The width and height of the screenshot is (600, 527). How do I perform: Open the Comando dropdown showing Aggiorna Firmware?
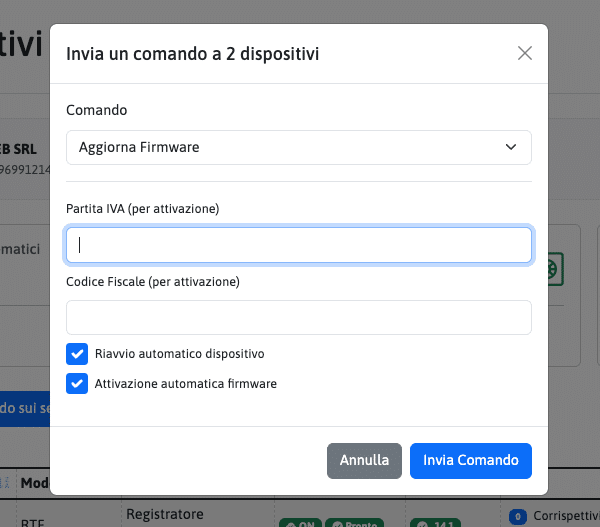click(x=298, y=147)
